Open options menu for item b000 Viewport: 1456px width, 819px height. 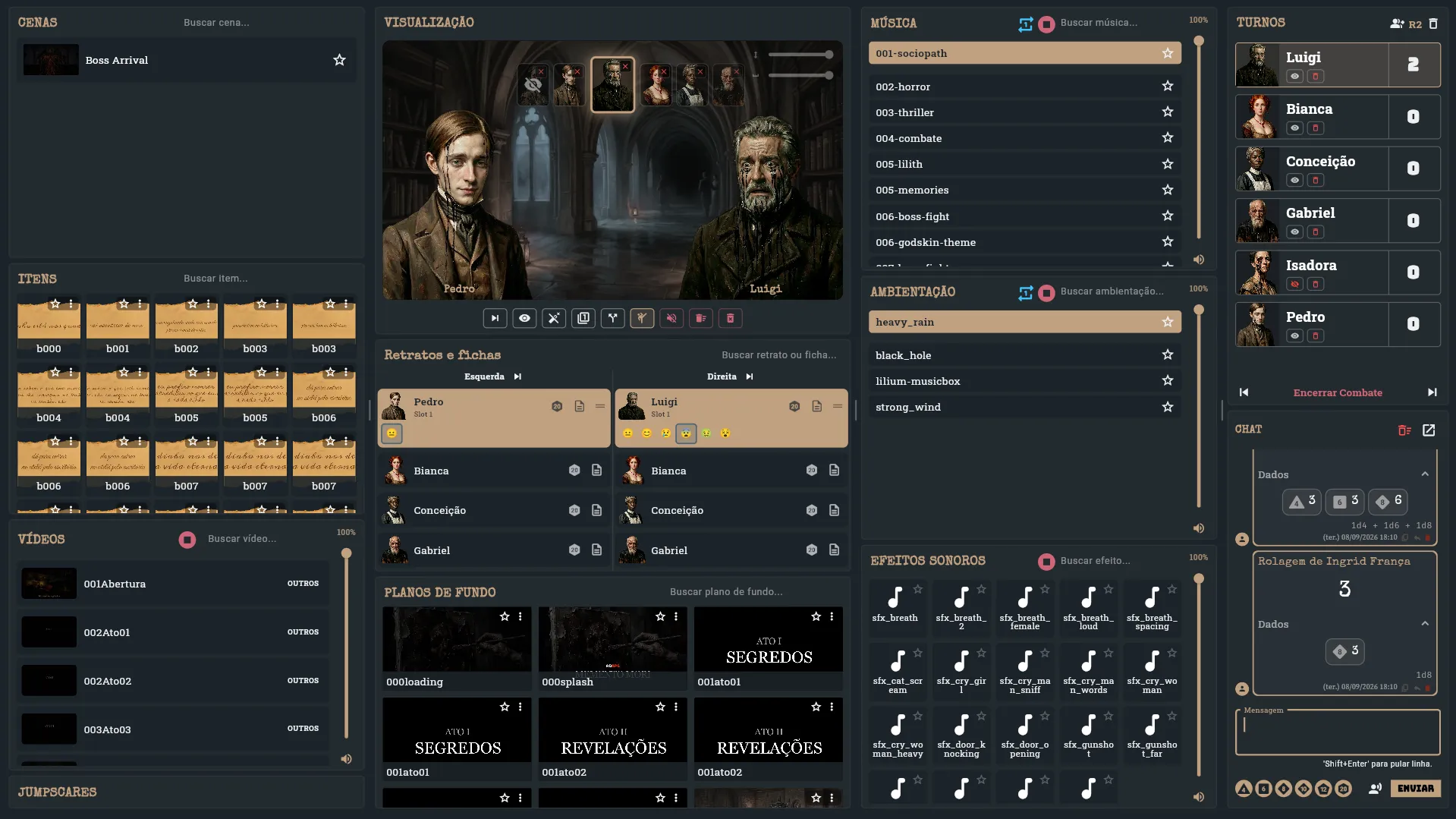click(71, 304)
